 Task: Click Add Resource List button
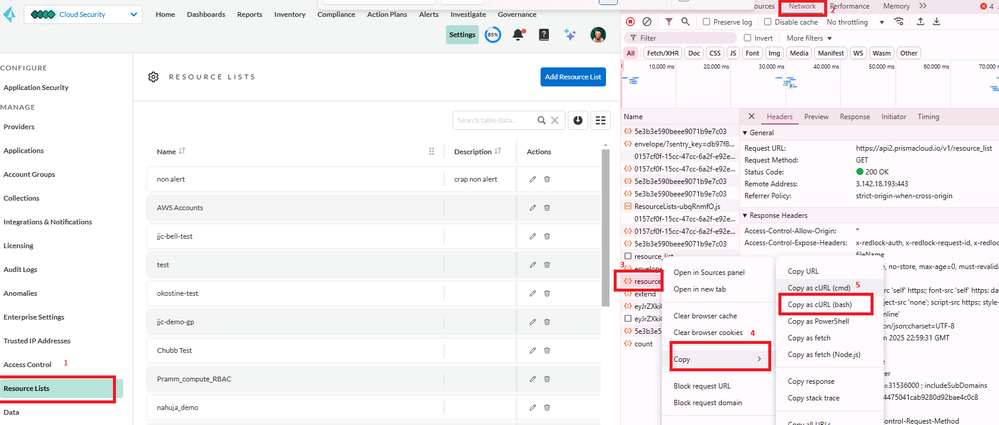pyautogui.click(x=573, y=77)
